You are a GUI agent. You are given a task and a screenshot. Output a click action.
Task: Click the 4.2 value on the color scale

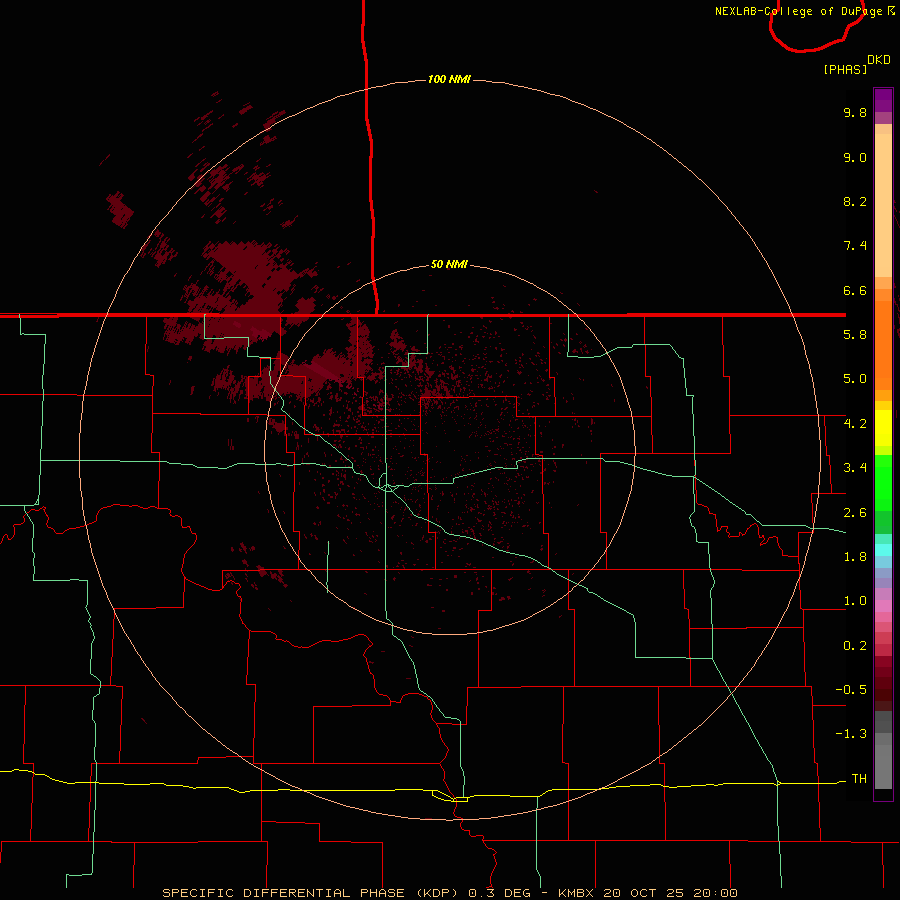855,424
